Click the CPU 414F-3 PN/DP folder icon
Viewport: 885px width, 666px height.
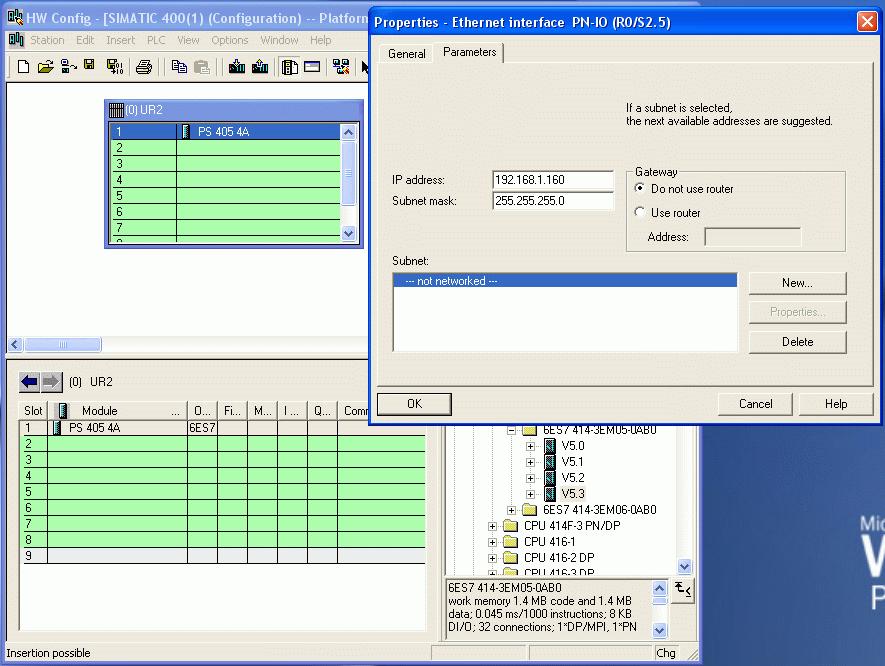click(x=510, y=526)
